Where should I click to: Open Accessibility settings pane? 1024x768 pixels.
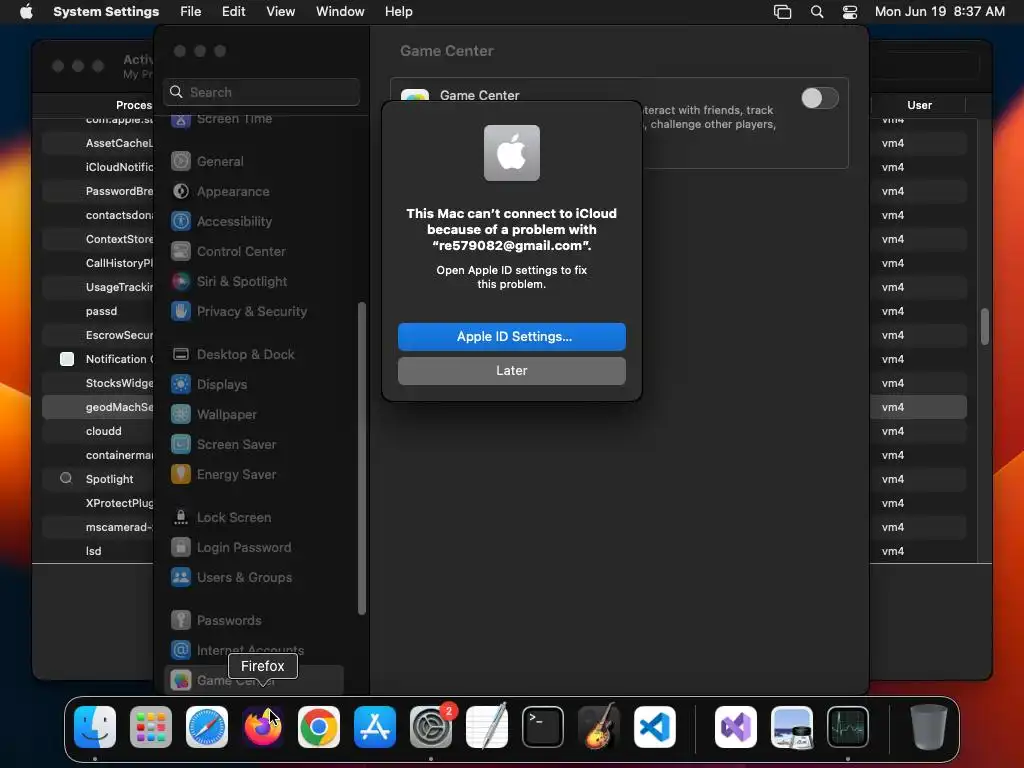click(x=221, y=221)
